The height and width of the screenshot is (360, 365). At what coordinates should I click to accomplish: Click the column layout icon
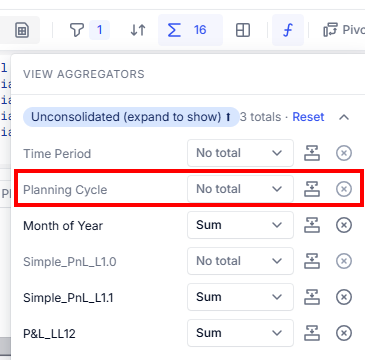(243, 30)
